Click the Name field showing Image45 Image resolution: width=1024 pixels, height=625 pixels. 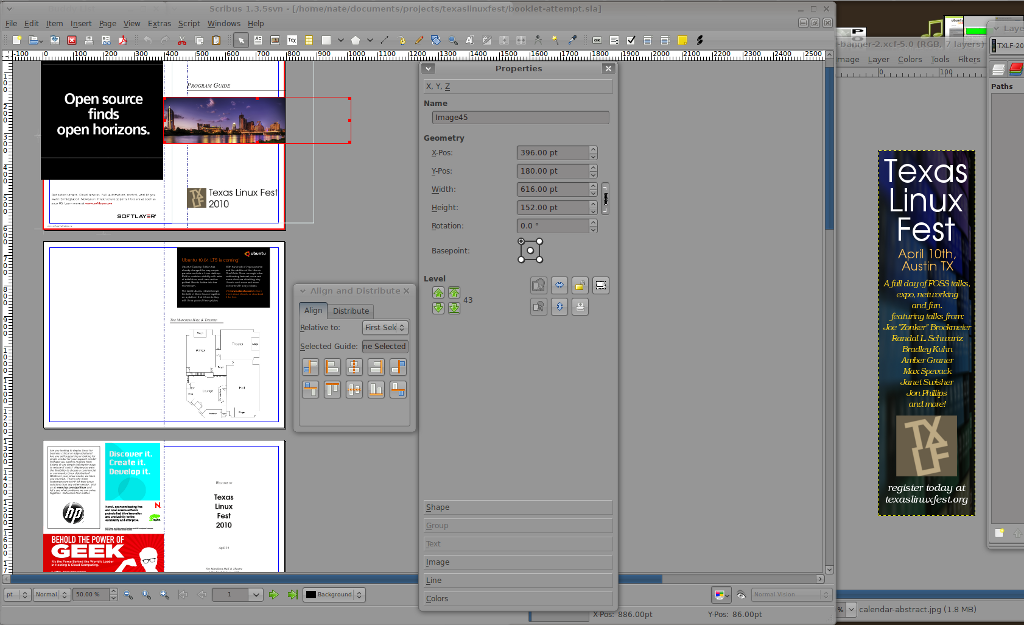point(519,117)
